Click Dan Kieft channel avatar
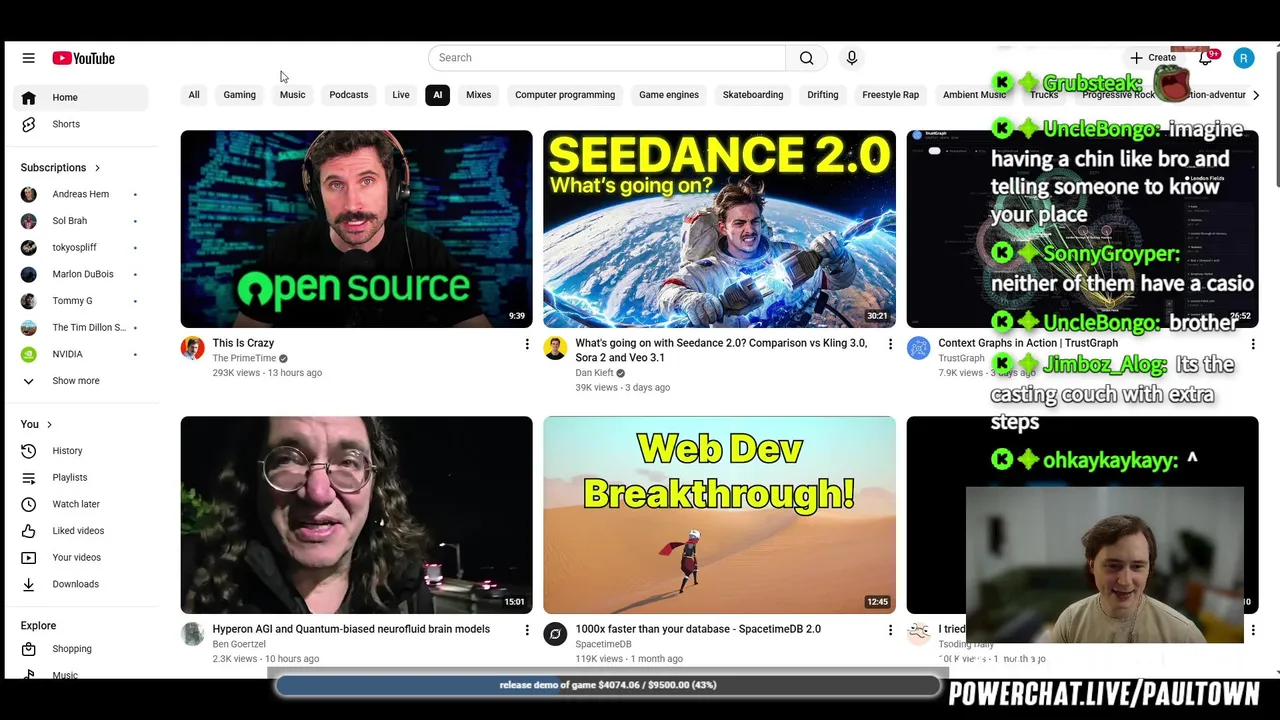1280x720 pixels. click(555, 348)
